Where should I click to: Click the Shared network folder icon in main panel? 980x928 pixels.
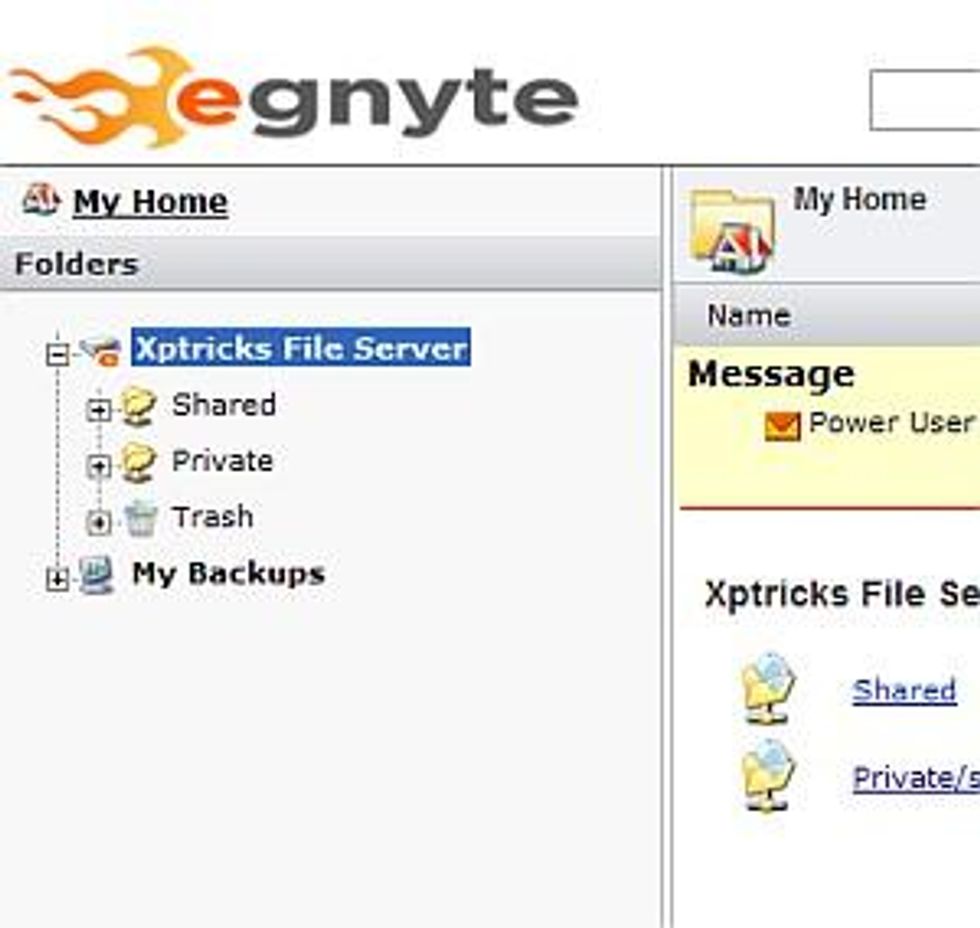[x=768, y=688]
